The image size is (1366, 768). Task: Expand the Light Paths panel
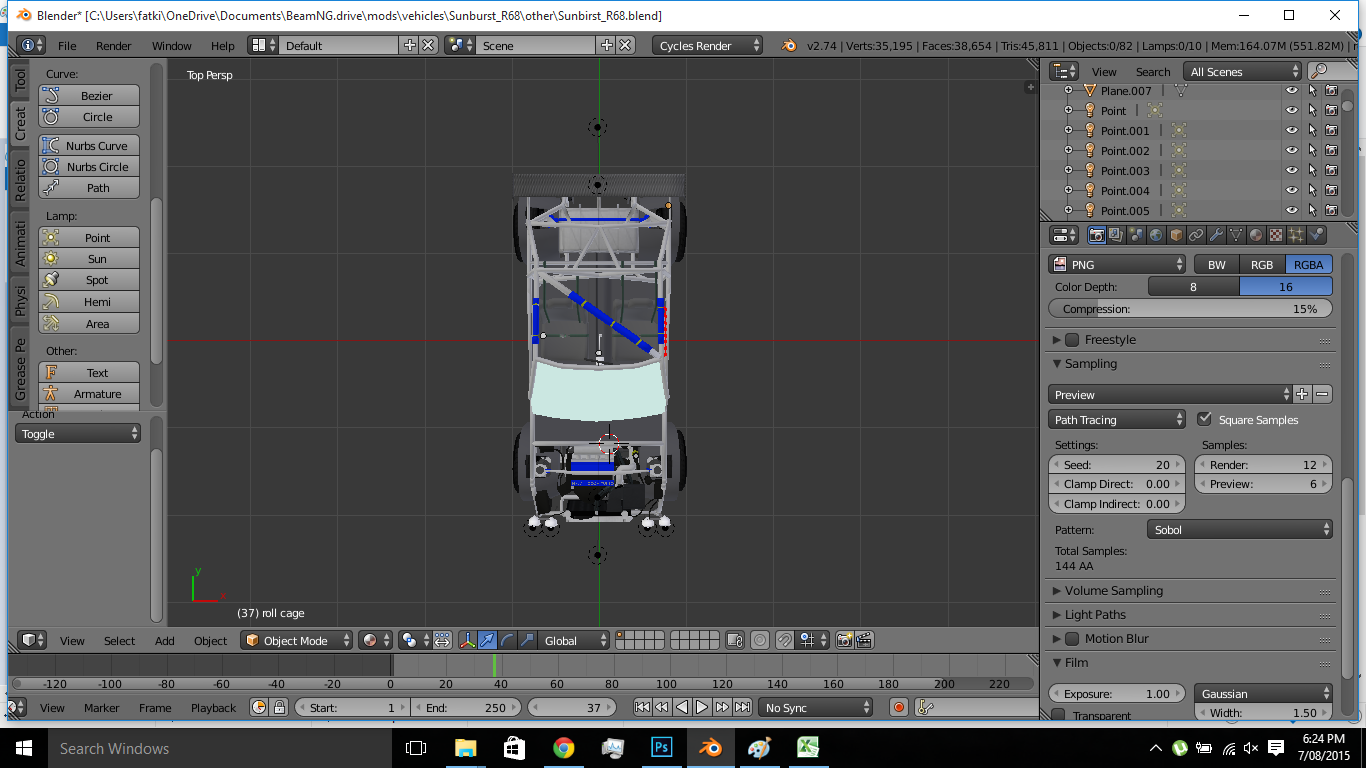coord(1095,615)
